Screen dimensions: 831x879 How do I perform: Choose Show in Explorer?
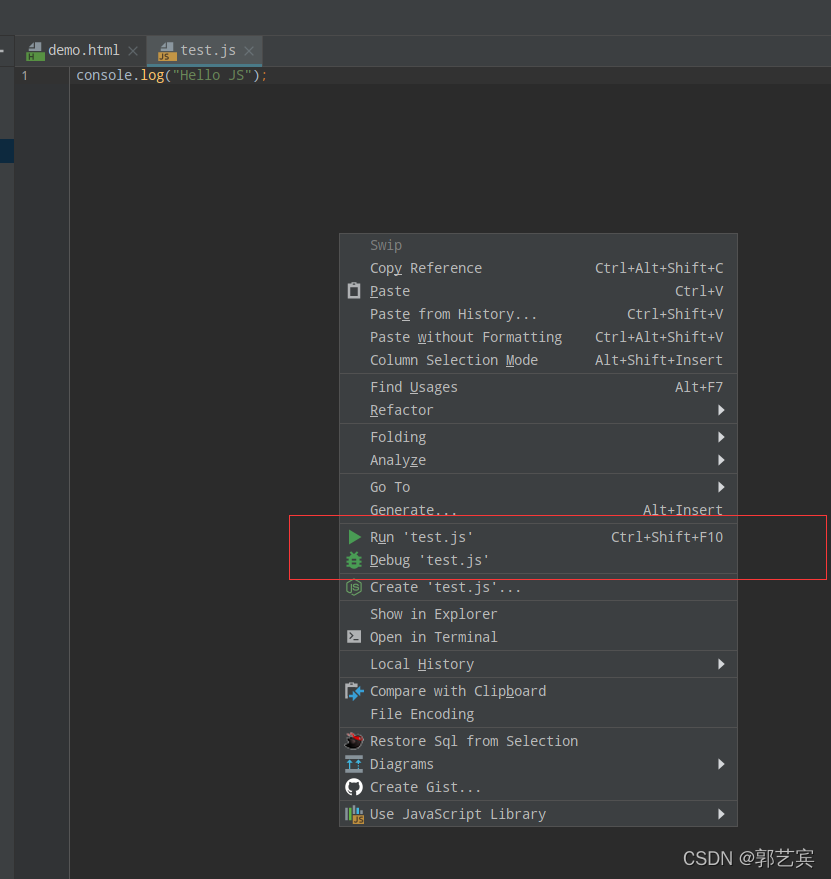(x=538, y=614)
